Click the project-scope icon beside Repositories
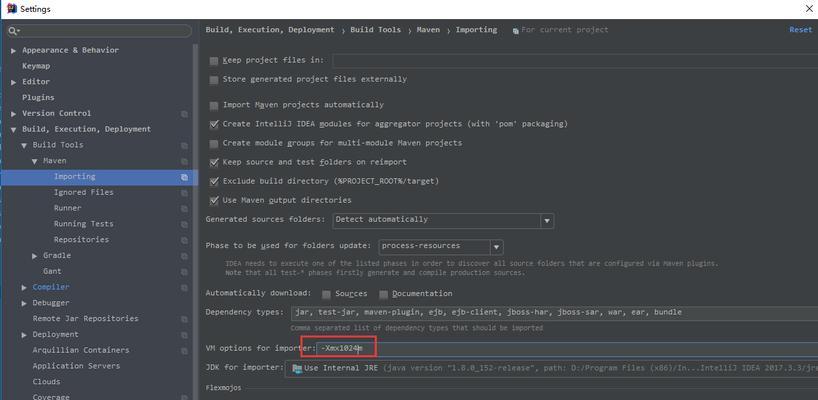818x400 pixels. pyautogui.click(x=184, y=240)
